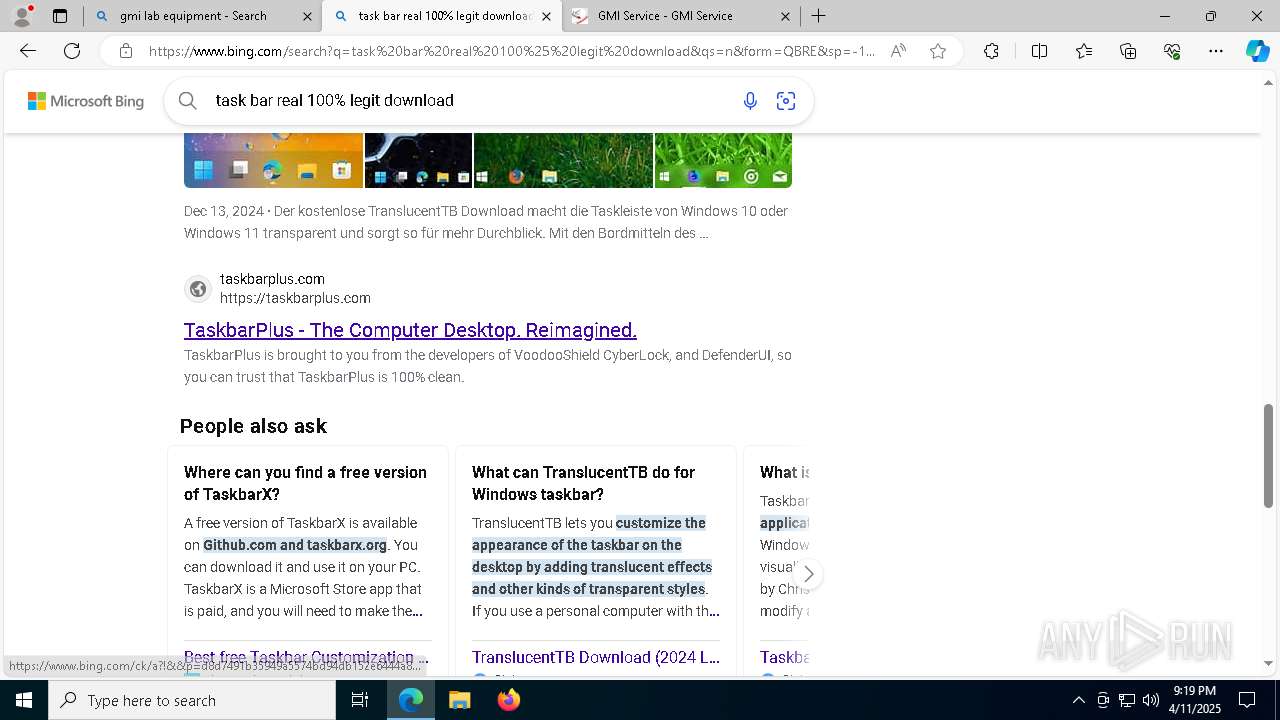Open the Extensions puzzle icon
This screenshot has height=720, width=1280.
[991, 51]
